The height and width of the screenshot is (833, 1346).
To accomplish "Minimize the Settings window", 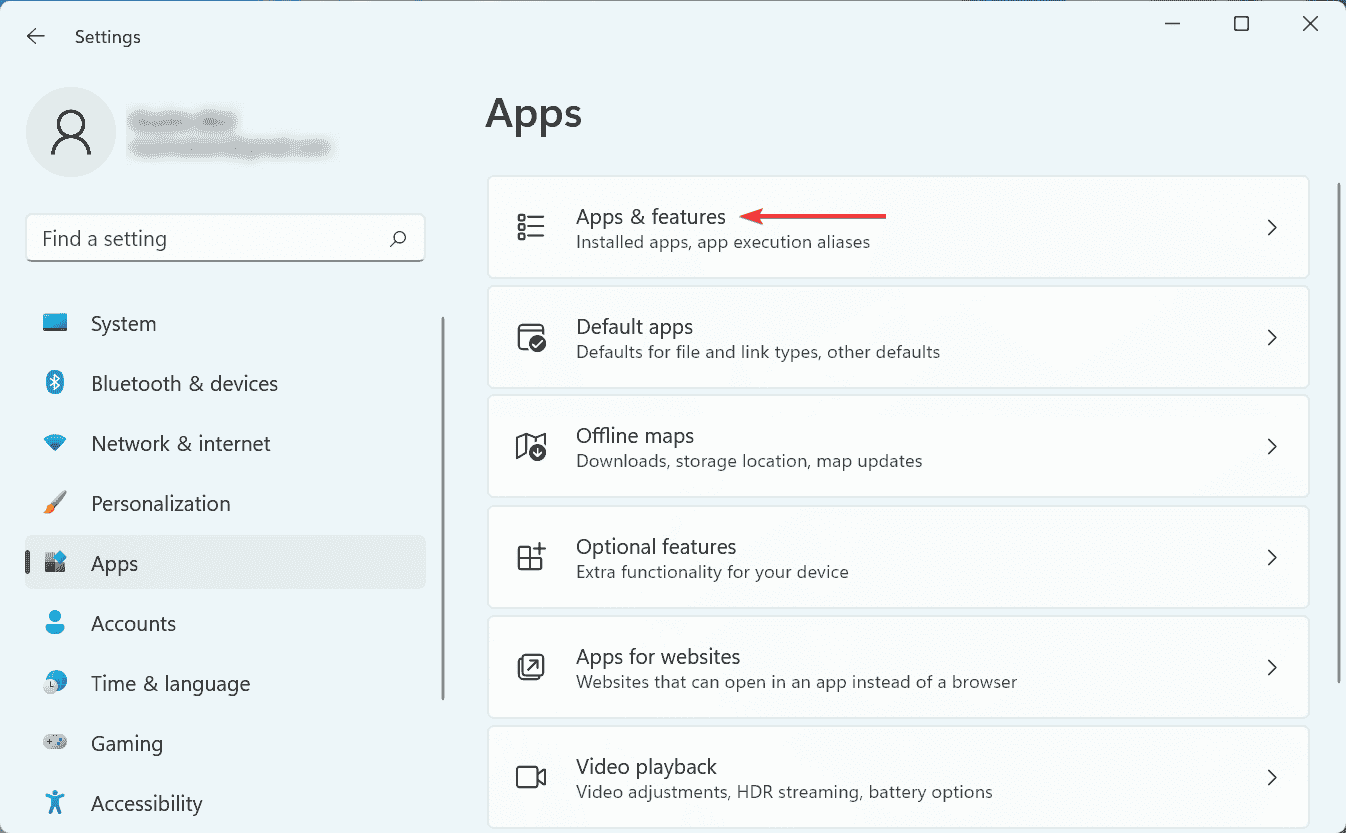I will [1171, 24].
